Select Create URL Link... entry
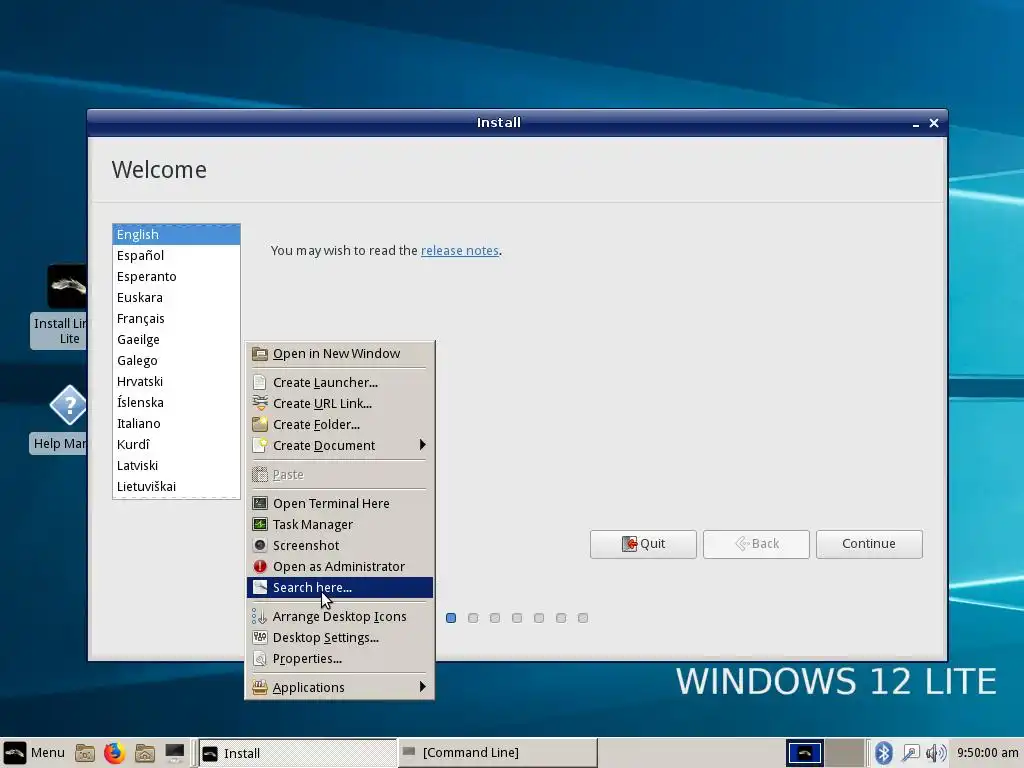Viewport: 1024px width, 768px height. [x=340, y=404]
